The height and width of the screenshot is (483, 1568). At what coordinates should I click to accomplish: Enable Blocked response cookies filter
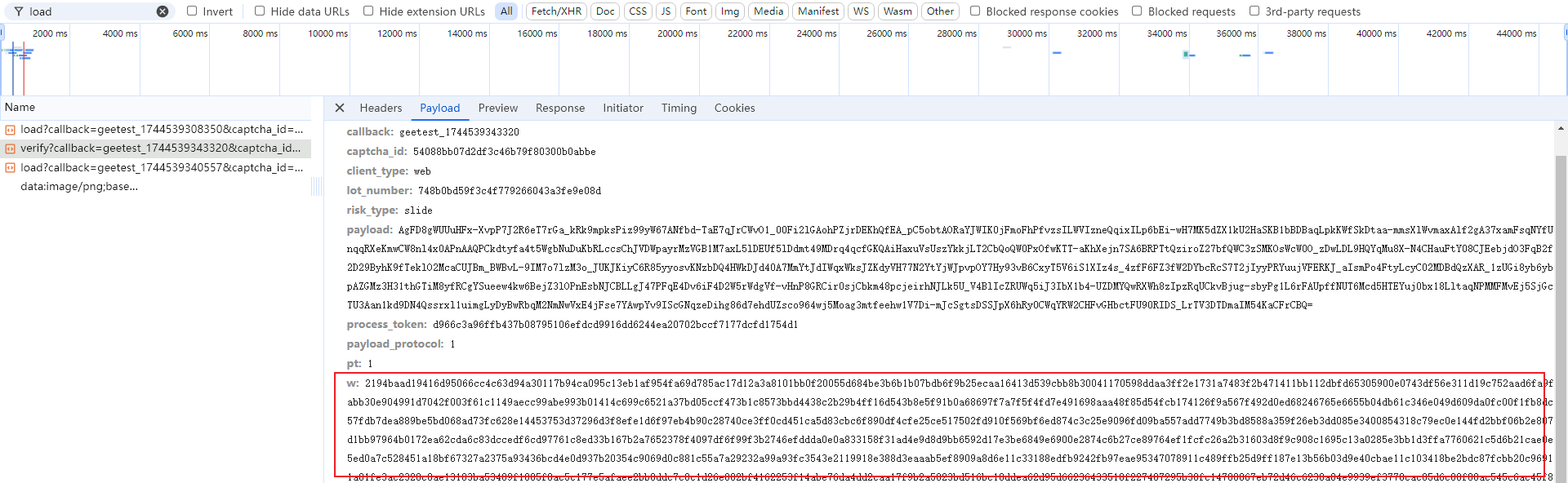click(x=975, y=11)
